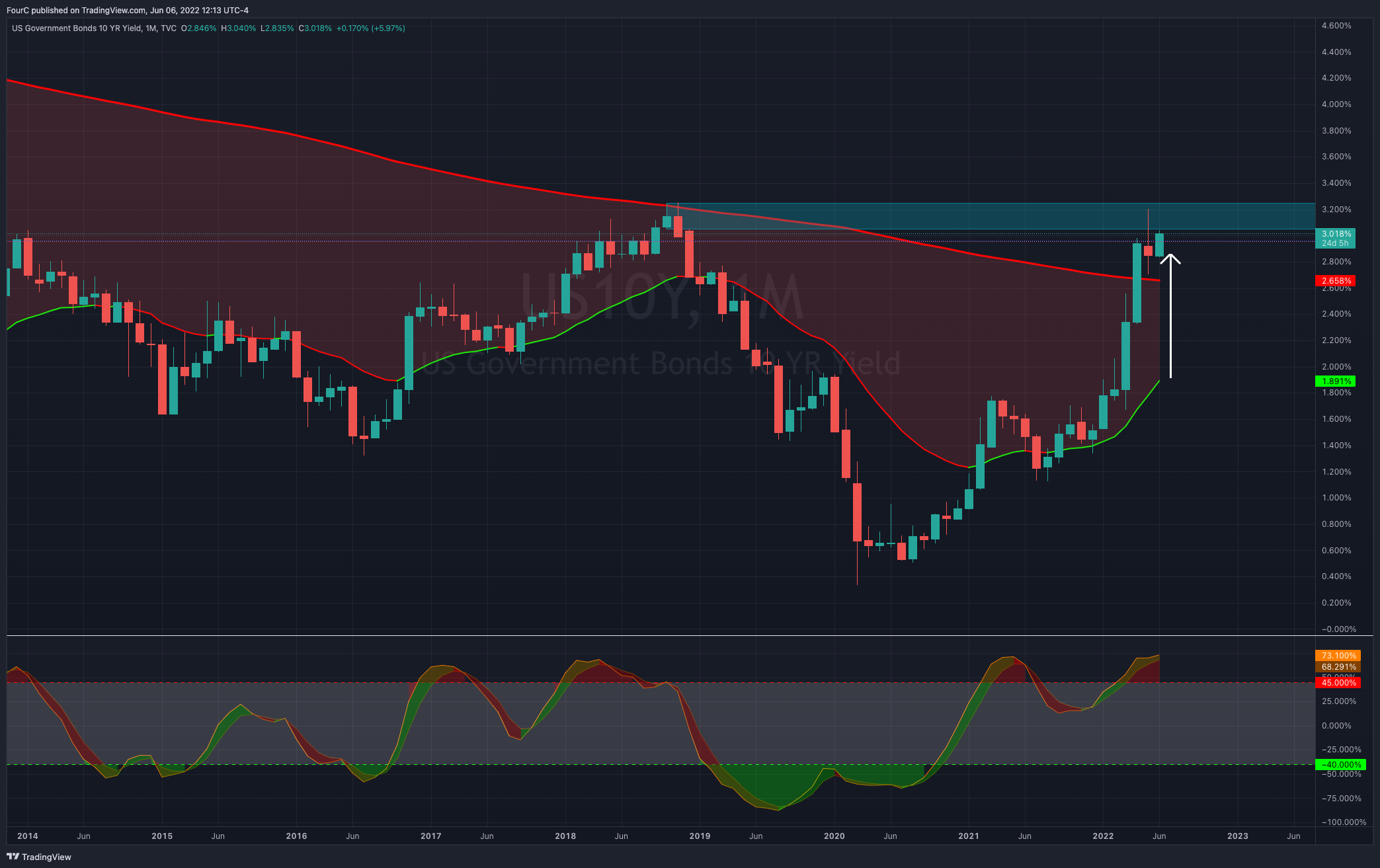Click the 3.800% price axis label

1336,131
